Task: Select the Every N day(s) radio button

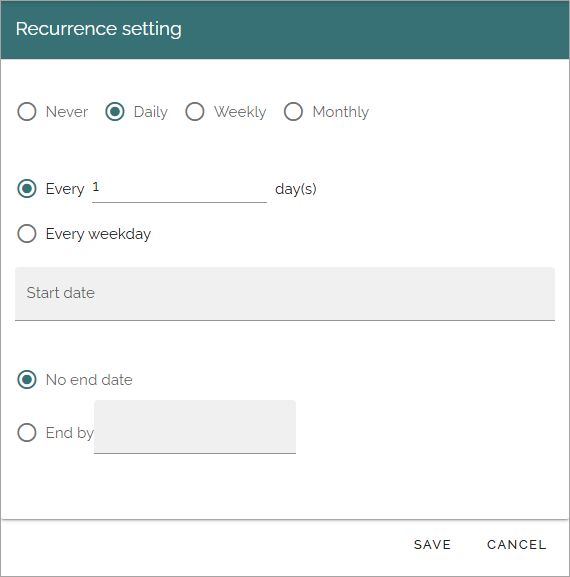Action: (27, 189)
